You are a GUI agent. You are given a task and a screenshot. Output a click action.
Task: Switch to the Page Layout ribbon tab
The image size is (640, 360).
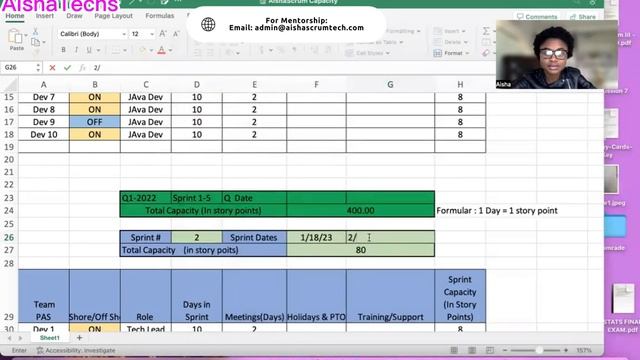113,16
